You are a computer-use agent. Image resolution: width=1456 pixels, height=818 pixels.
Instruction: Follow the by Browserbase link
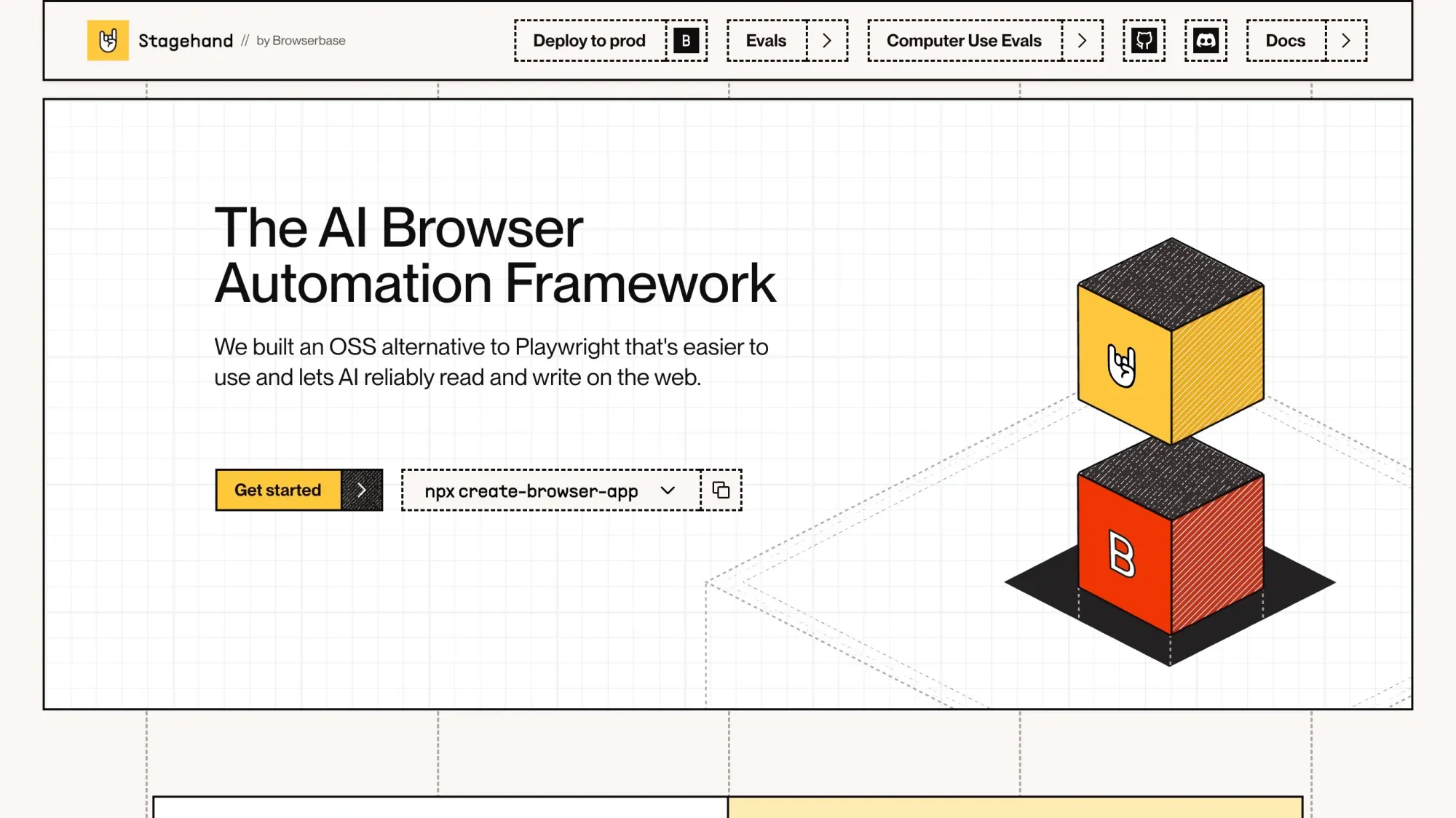[301, 41]
